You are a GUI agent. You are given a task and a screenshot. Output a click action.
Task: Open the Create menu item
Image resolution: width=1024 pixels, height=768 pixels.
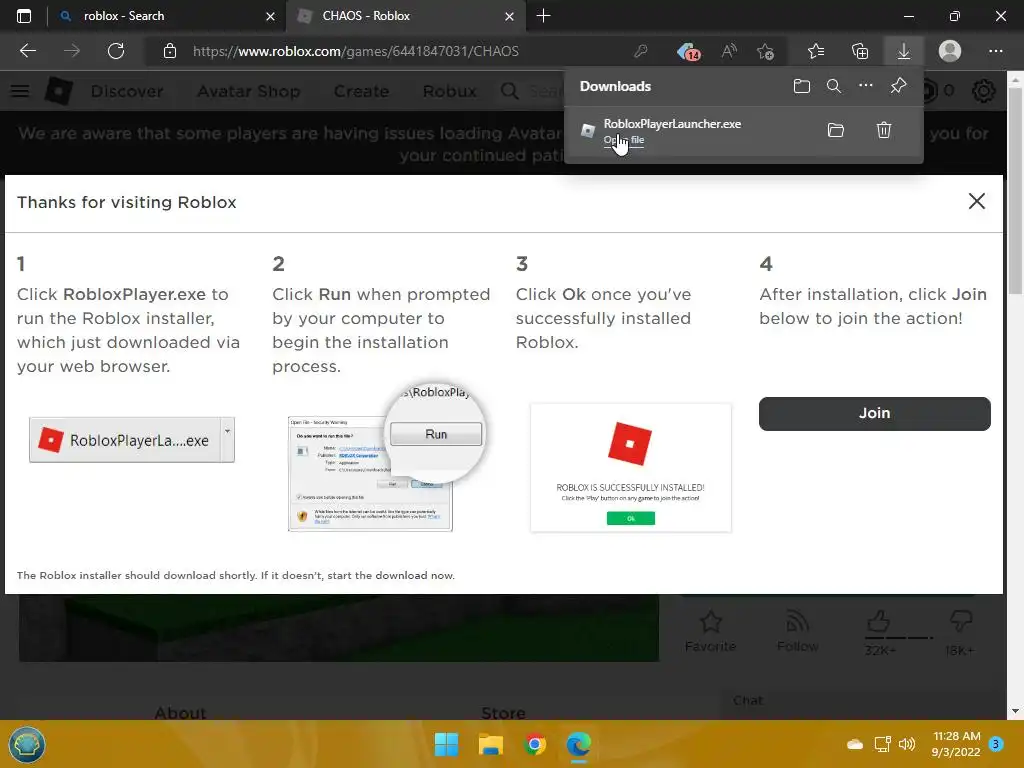361,91
